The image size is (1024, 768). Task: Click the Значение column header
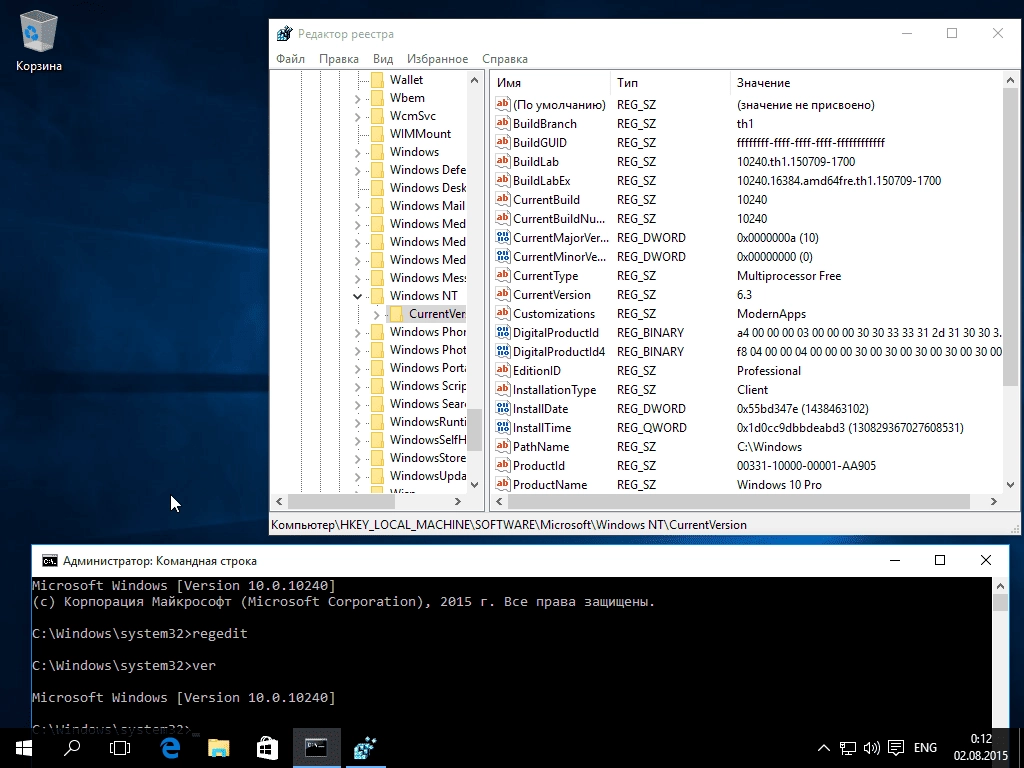866,83
